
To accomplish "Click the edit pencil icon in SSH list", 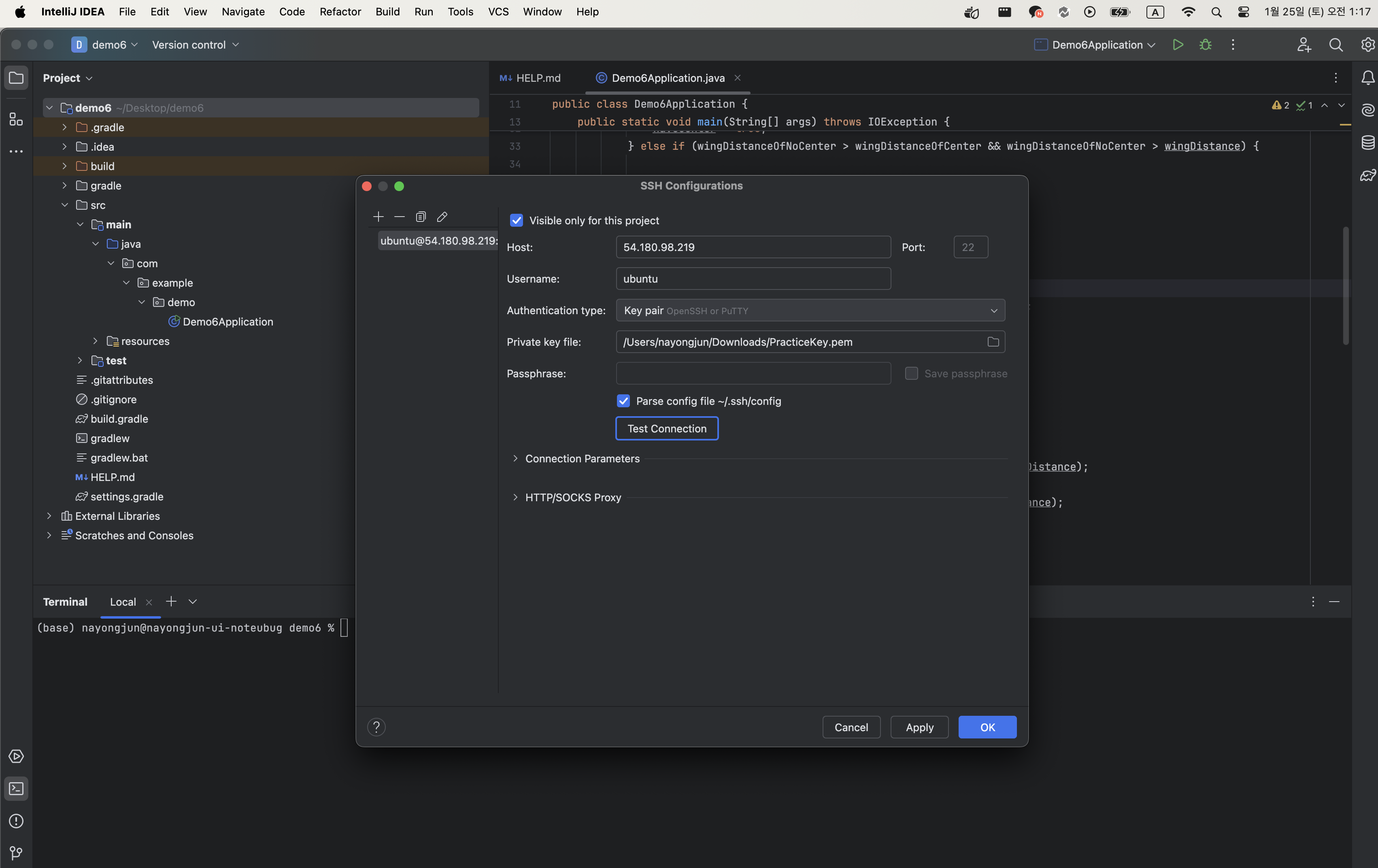I will 442,217.
